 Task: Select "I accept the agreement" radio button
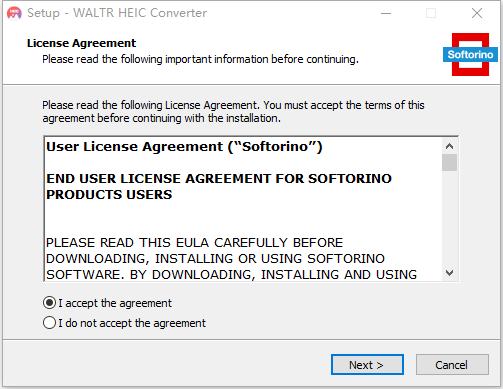(x=49, y=303)
